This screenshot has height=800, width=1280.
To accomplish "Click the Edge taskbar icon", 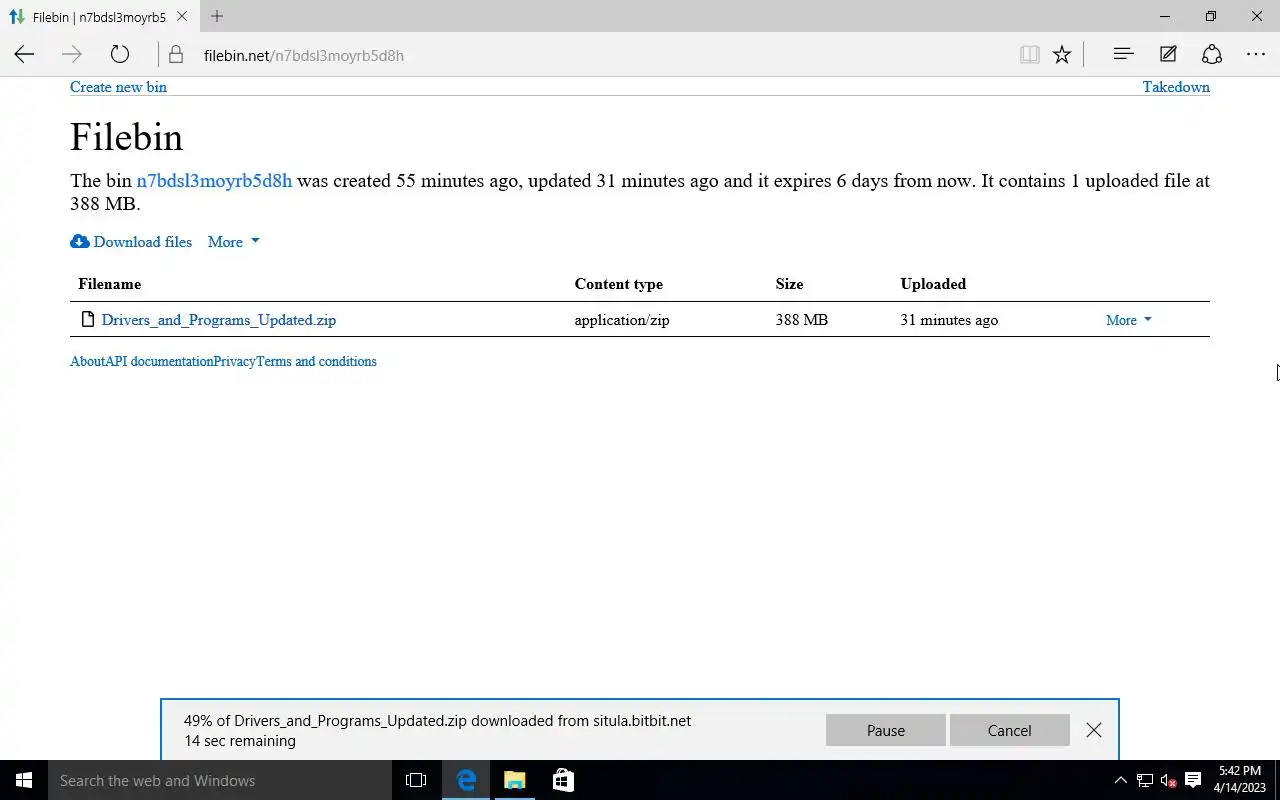I will pyautogui.click(x=466, y=780).
